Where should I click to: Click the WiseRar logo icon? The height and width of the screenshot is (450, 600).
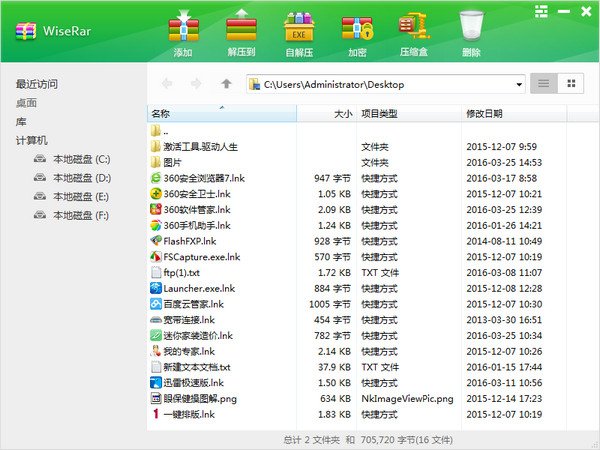pos(26,31)
